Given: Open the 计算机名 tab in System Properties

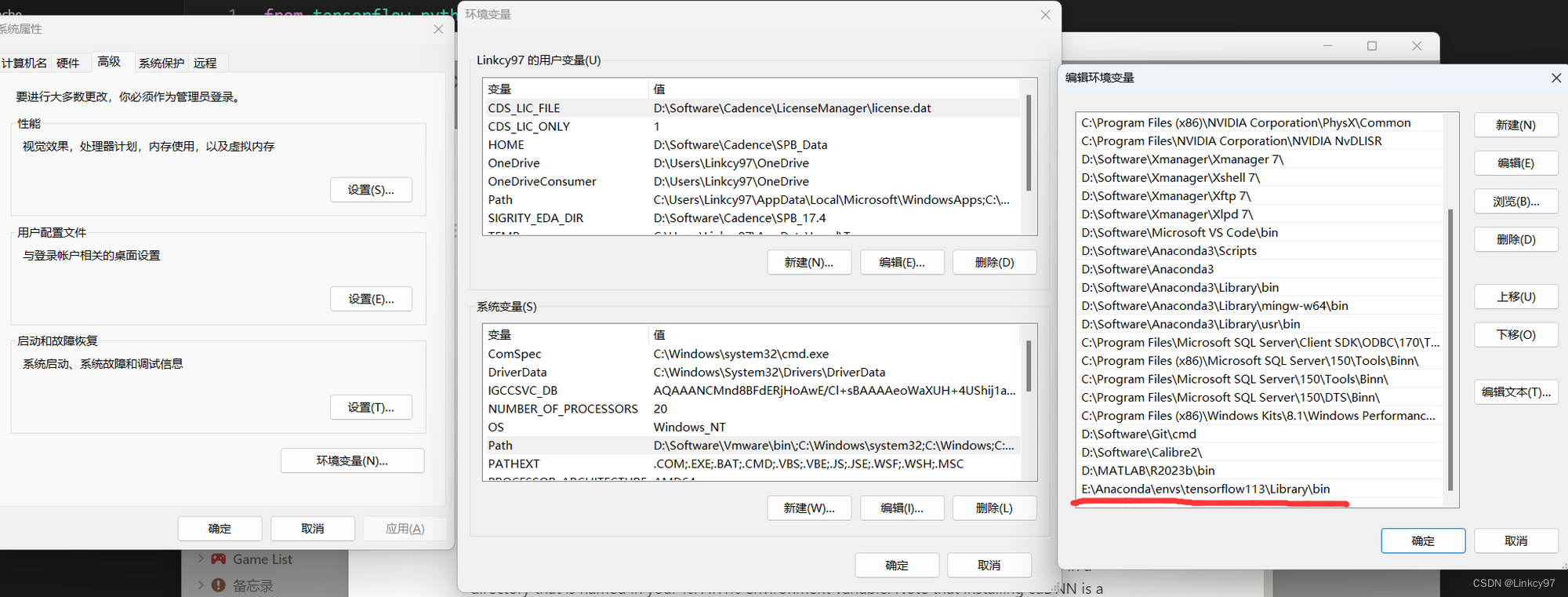Looking at the screenshot, I should point(24,63).
